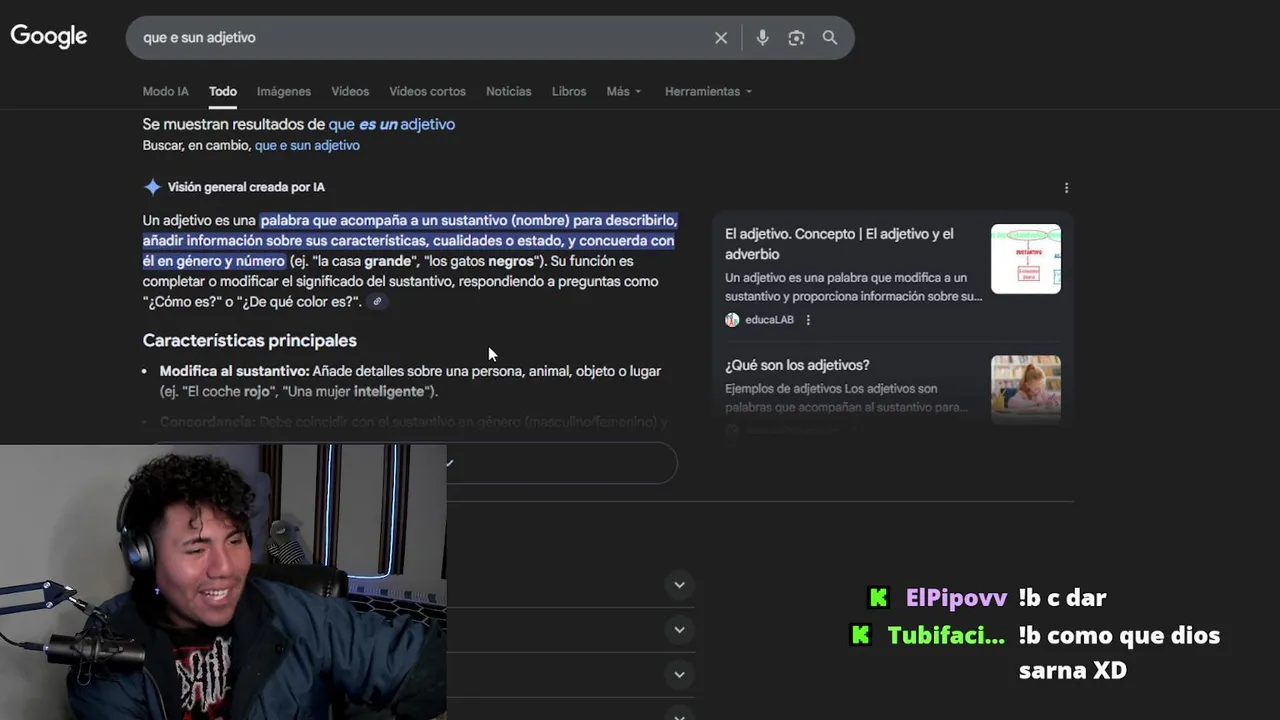
Task: Expand the first related question chevron
Action: [679, 585]
